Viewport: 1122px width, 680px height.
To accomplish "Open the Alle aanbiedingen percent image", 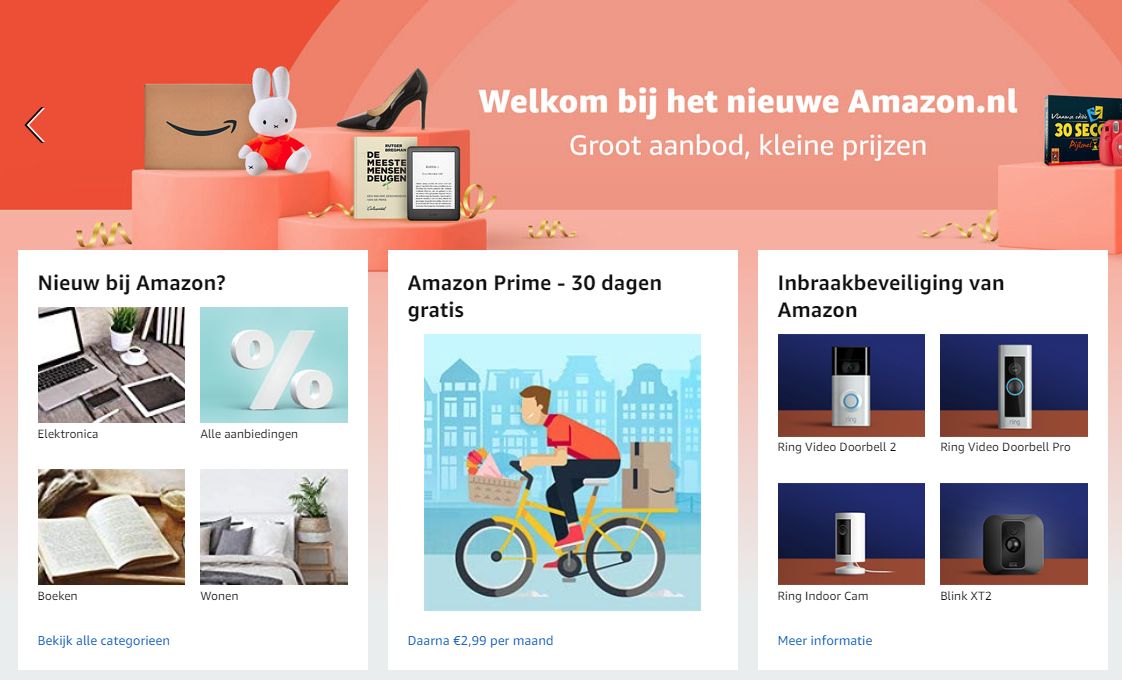I will pos(274,364).
